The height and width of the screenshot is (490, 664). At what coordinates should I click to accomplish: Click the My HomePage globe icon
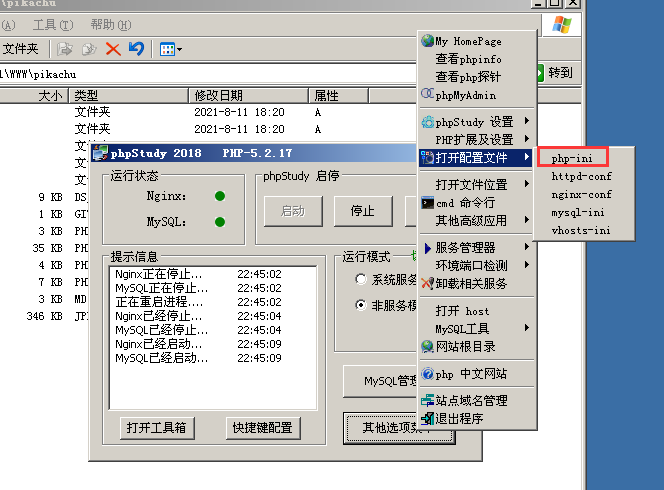428,41
